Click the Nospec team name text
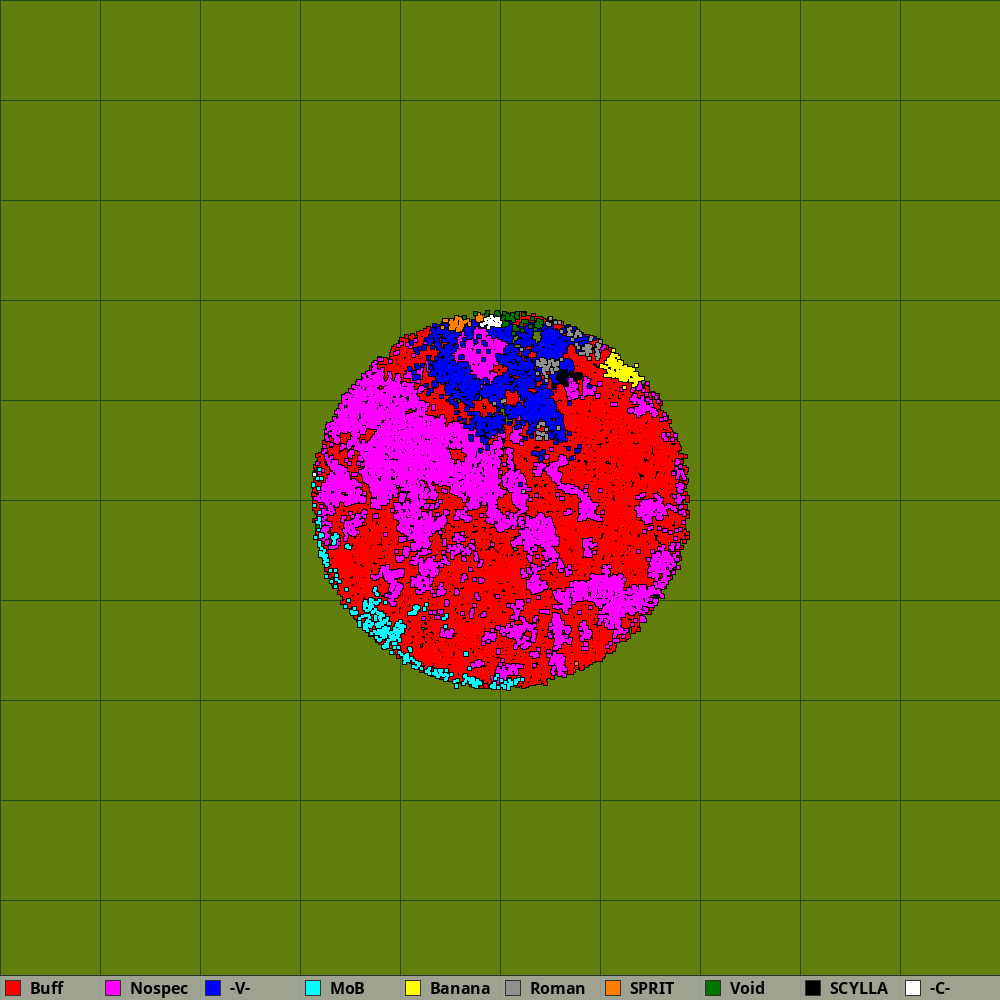The height and width of the screenshot is (1000, 1000). (x=158, y=988)
